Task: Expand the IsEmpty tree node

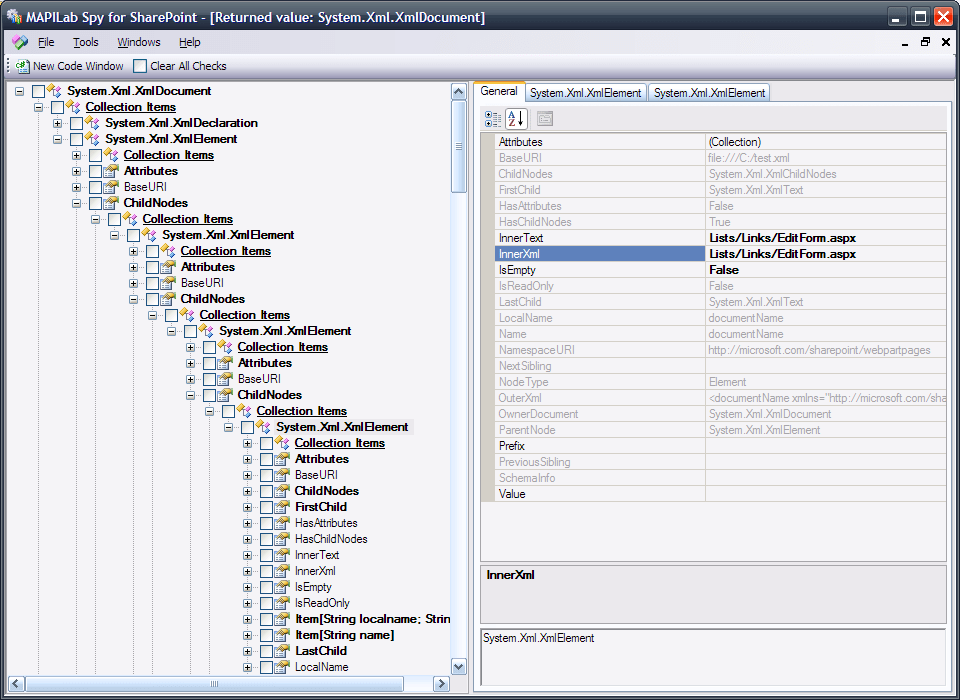Action: pos(247,587)
